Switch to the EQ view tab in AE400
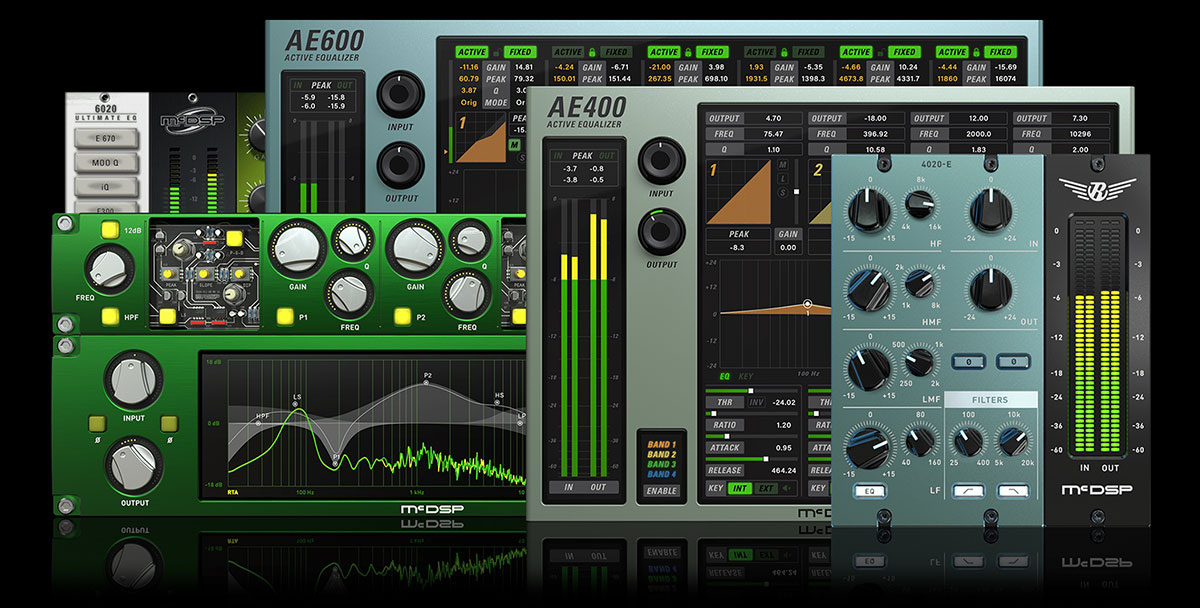This screenshot has height=608, width=1200. tap(725, 377)
